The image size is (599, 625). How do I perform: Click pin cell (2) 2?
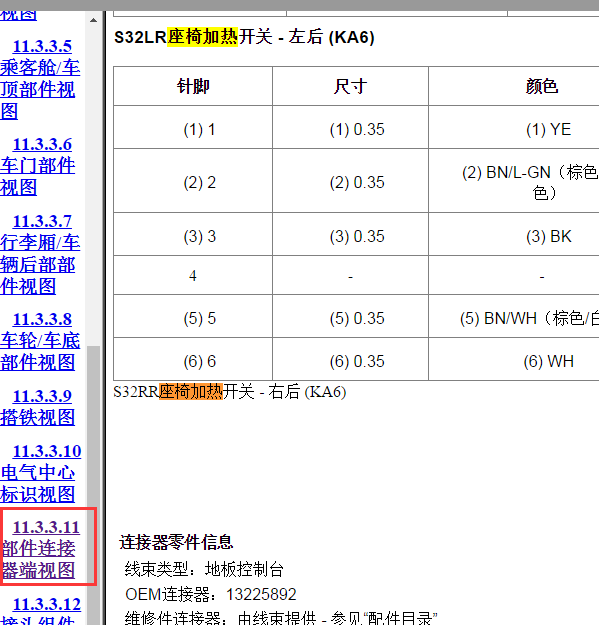[193, 181]
